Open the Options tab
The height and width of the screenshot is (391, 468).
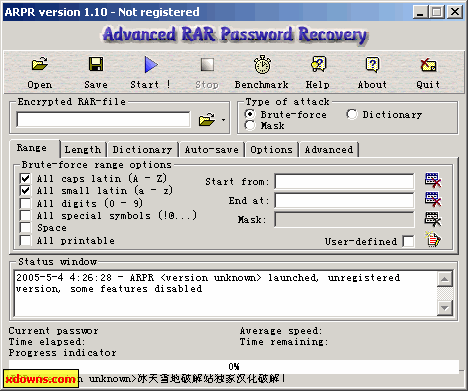[271, 150]
